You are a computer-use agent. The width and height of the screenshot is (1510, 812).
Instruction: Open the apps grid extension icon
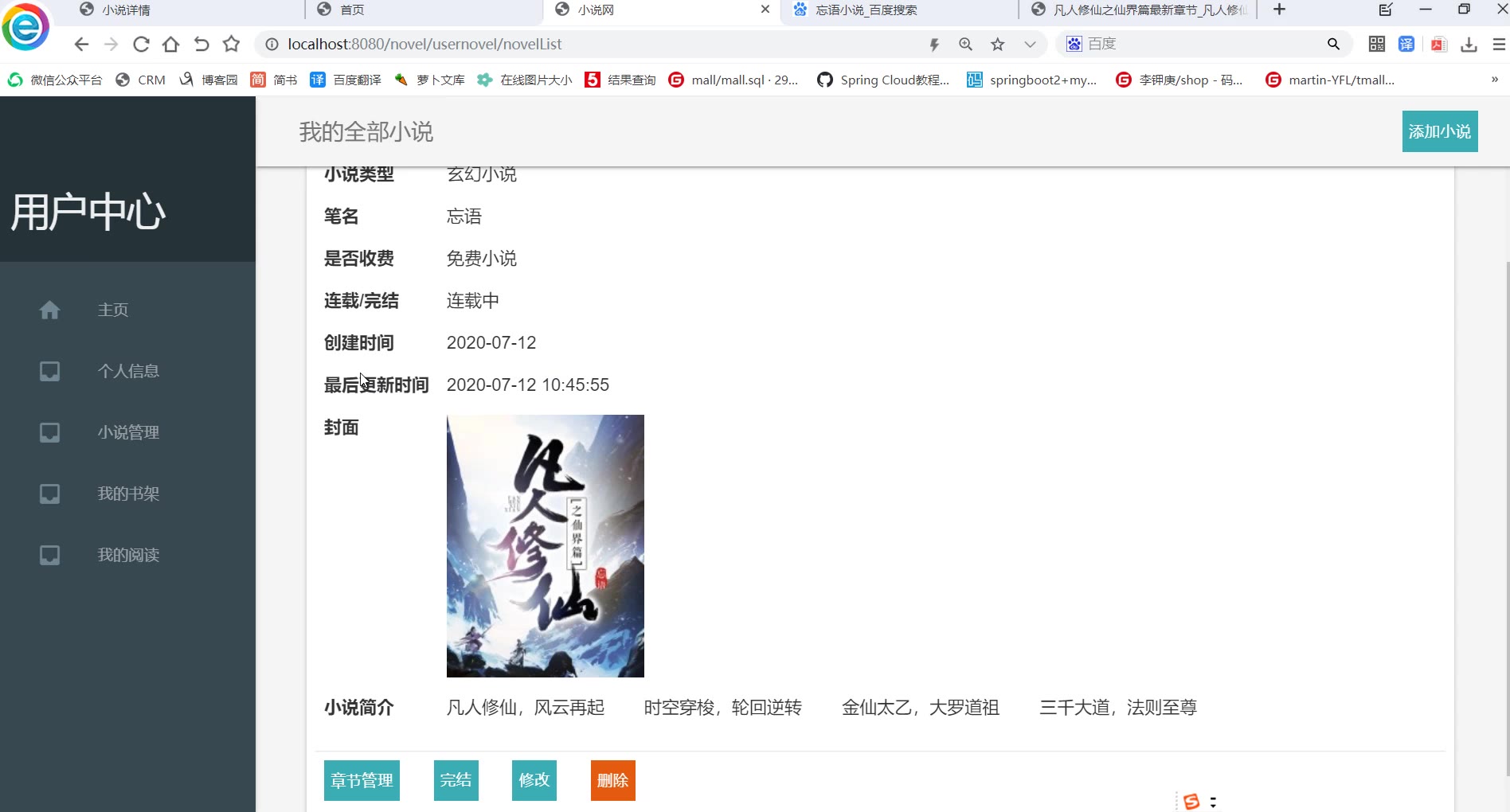[1377, 45]
